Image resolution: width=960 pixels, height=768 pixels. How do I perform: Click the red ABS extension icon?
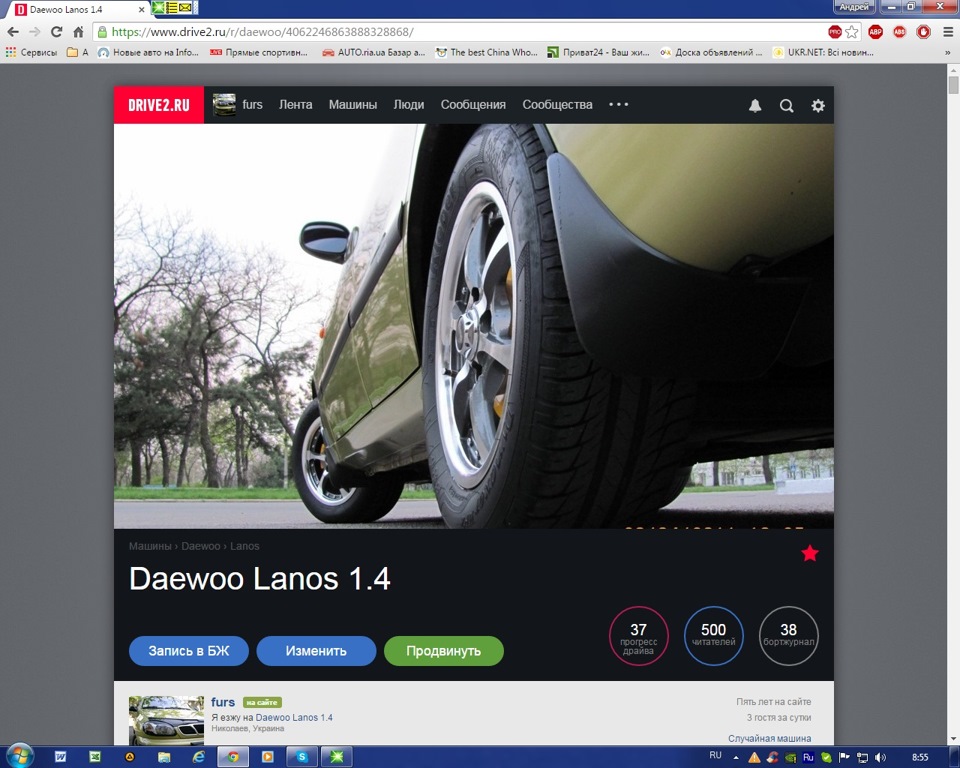(899, 32)
